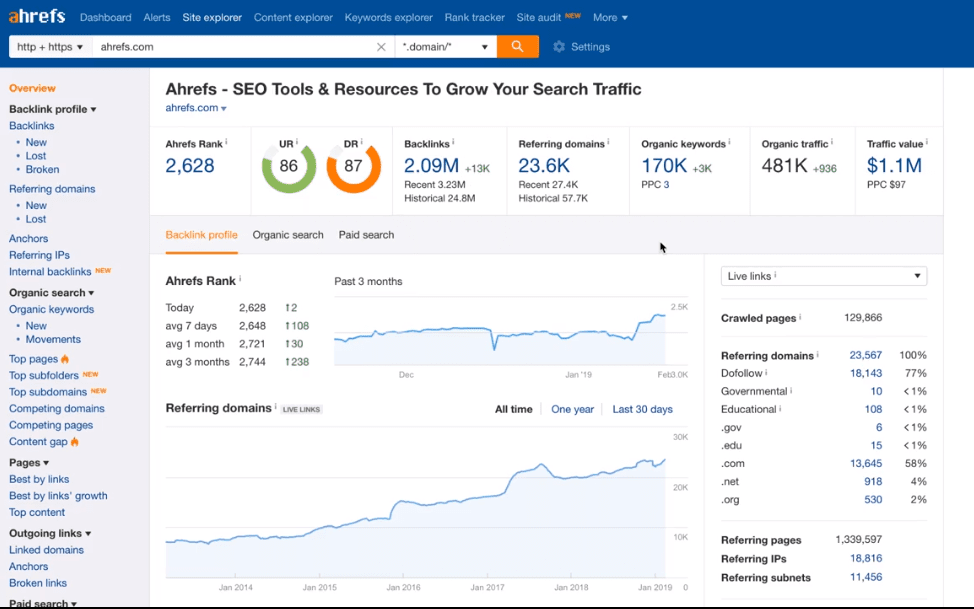The image size is (974, 609).
Task: Open Top subfolders in the sidebar
Action: [x=43, y=375]
